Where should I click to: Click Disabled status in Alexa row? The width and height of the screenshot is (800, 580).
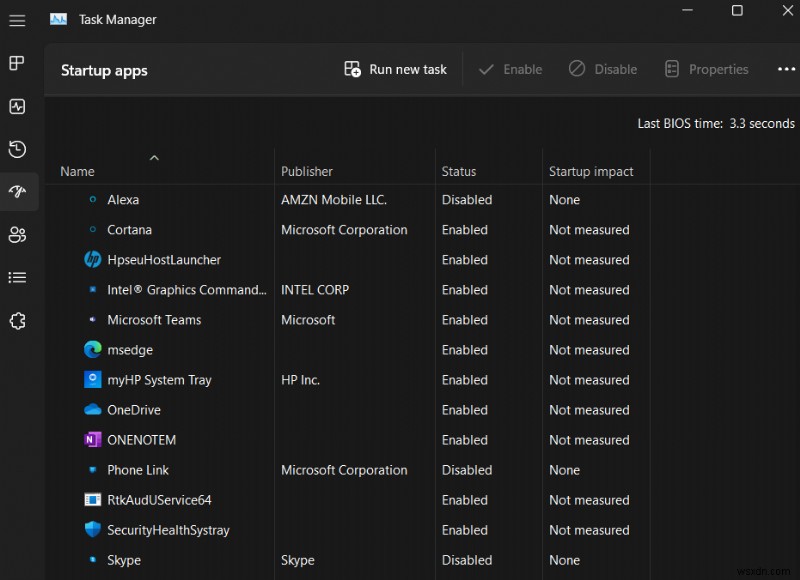(x=467, y=199)
